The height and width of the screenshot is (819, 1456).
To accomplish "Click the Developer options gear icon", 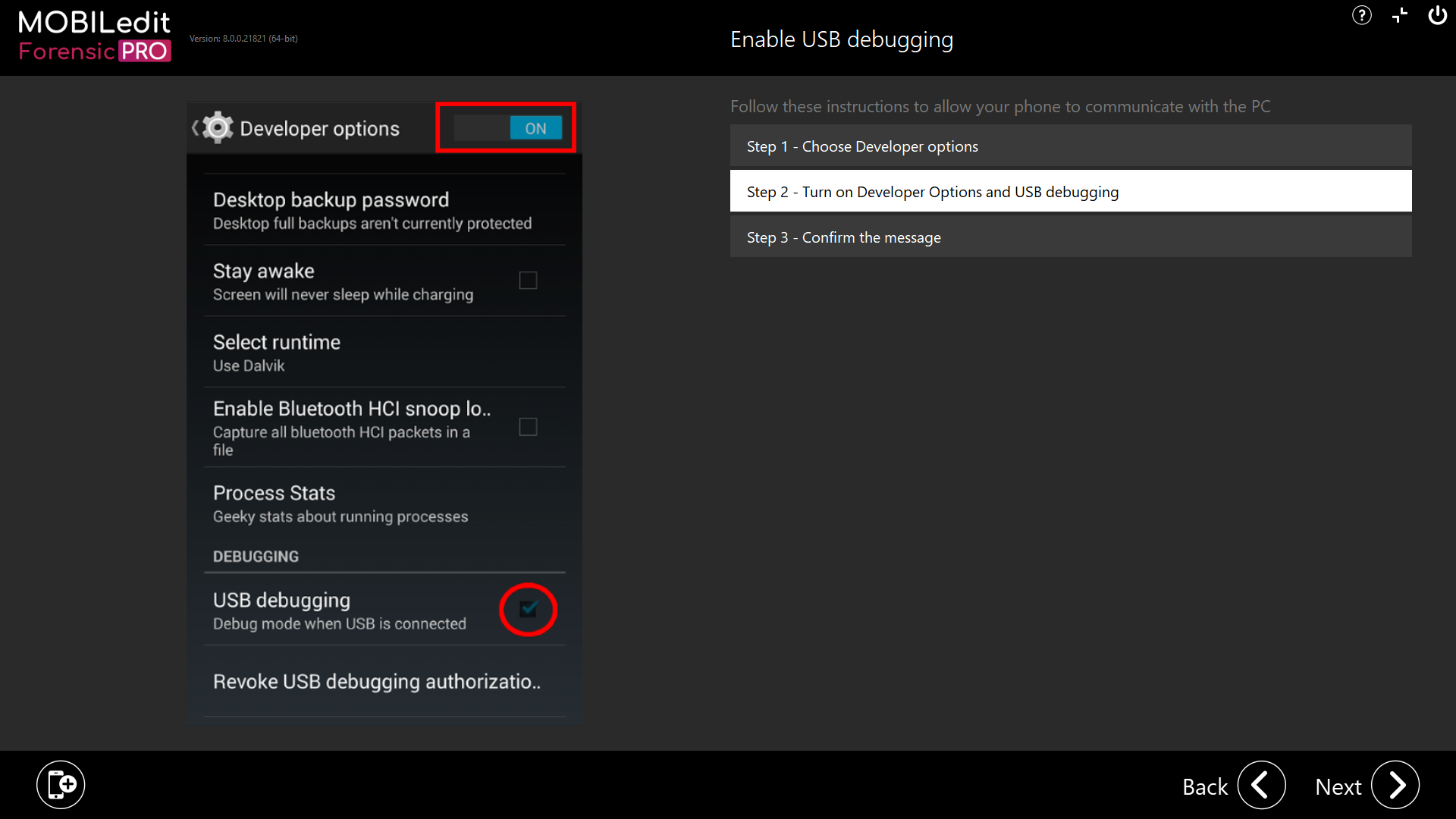I will [217, 127].
